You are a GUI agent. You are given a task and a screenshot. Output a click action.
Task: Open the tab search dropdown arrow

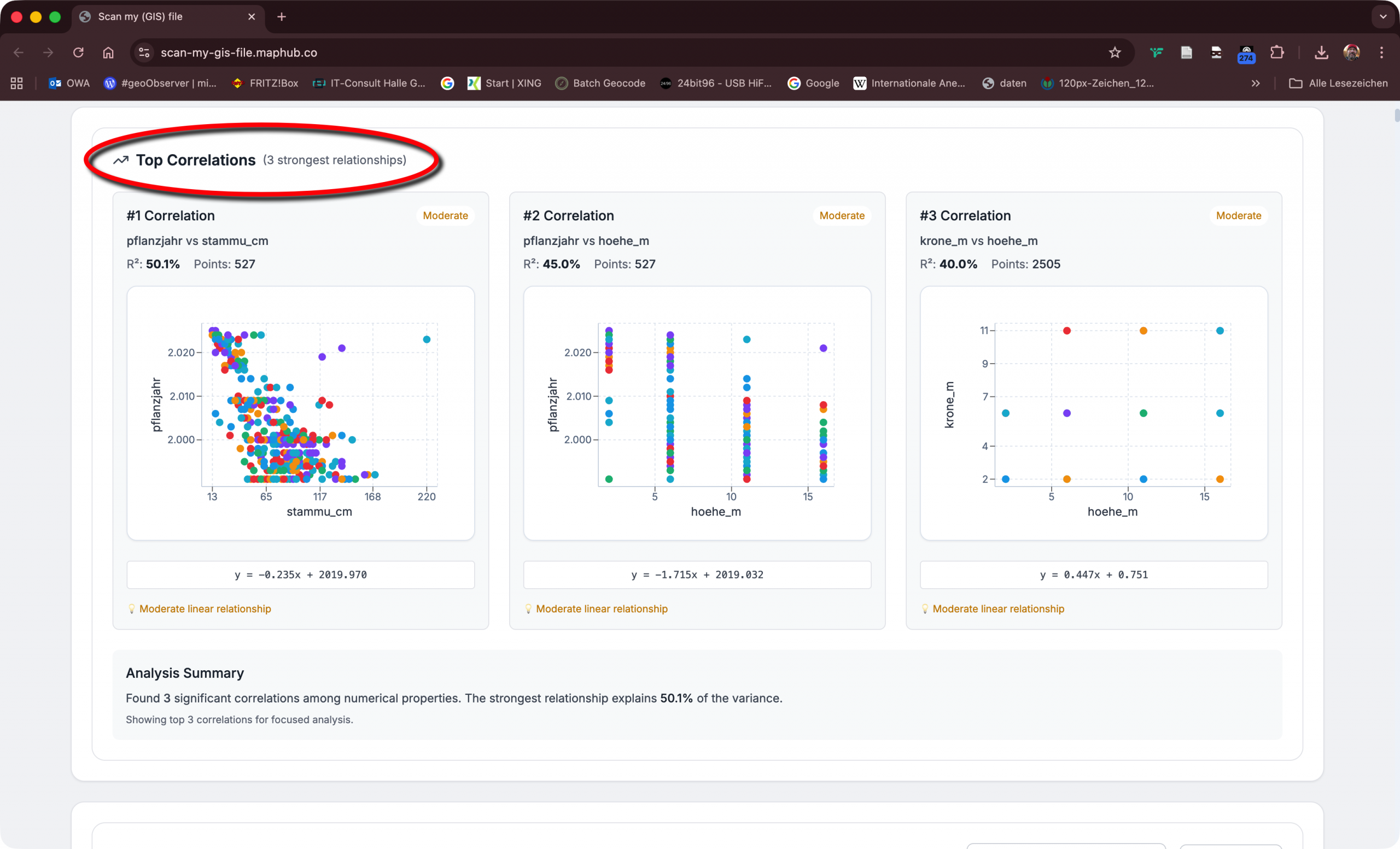click(x=1383, y=16)
